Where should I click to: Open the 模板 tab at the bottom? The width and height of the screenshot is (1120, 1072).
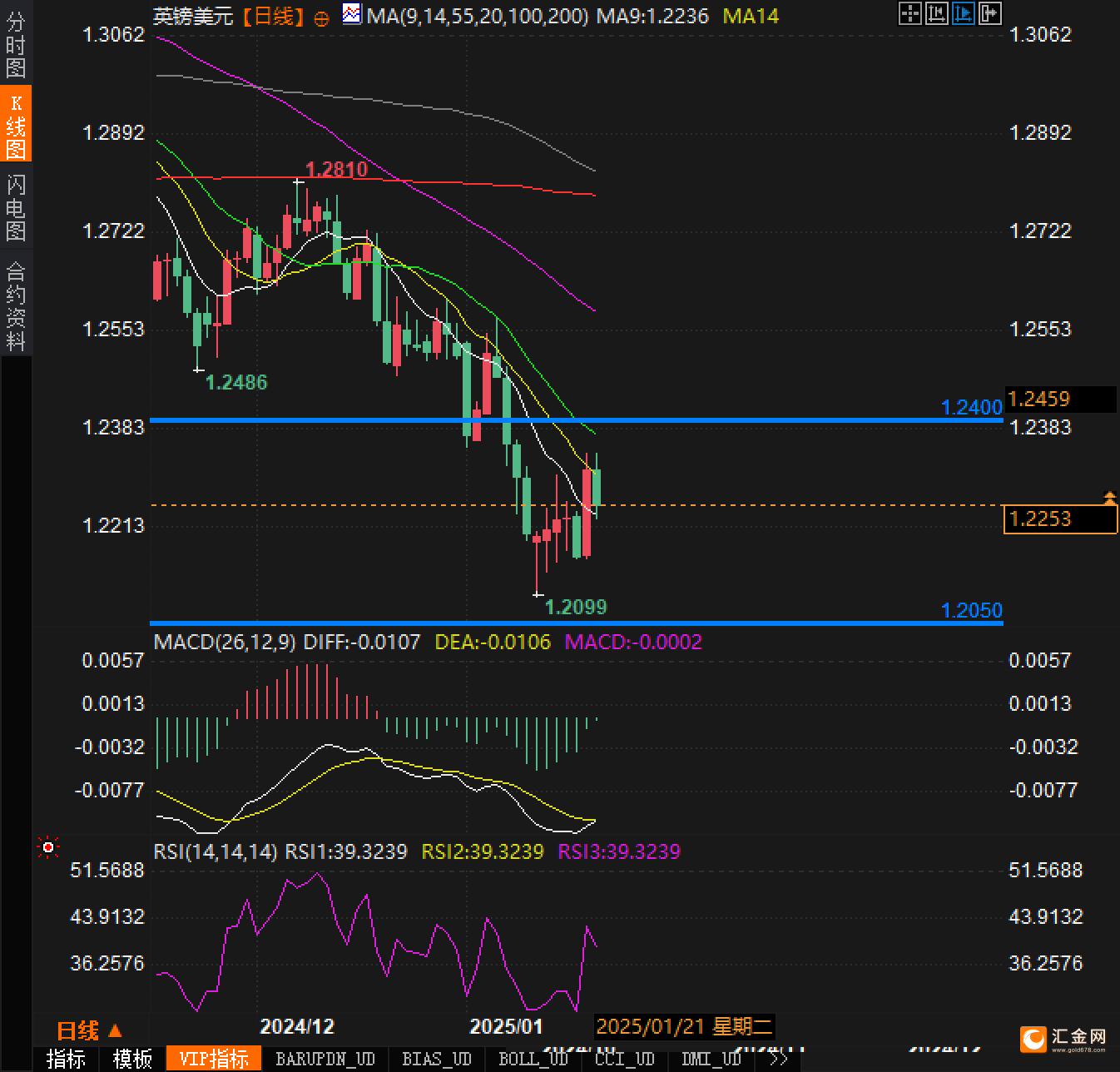click(132, 1059)
